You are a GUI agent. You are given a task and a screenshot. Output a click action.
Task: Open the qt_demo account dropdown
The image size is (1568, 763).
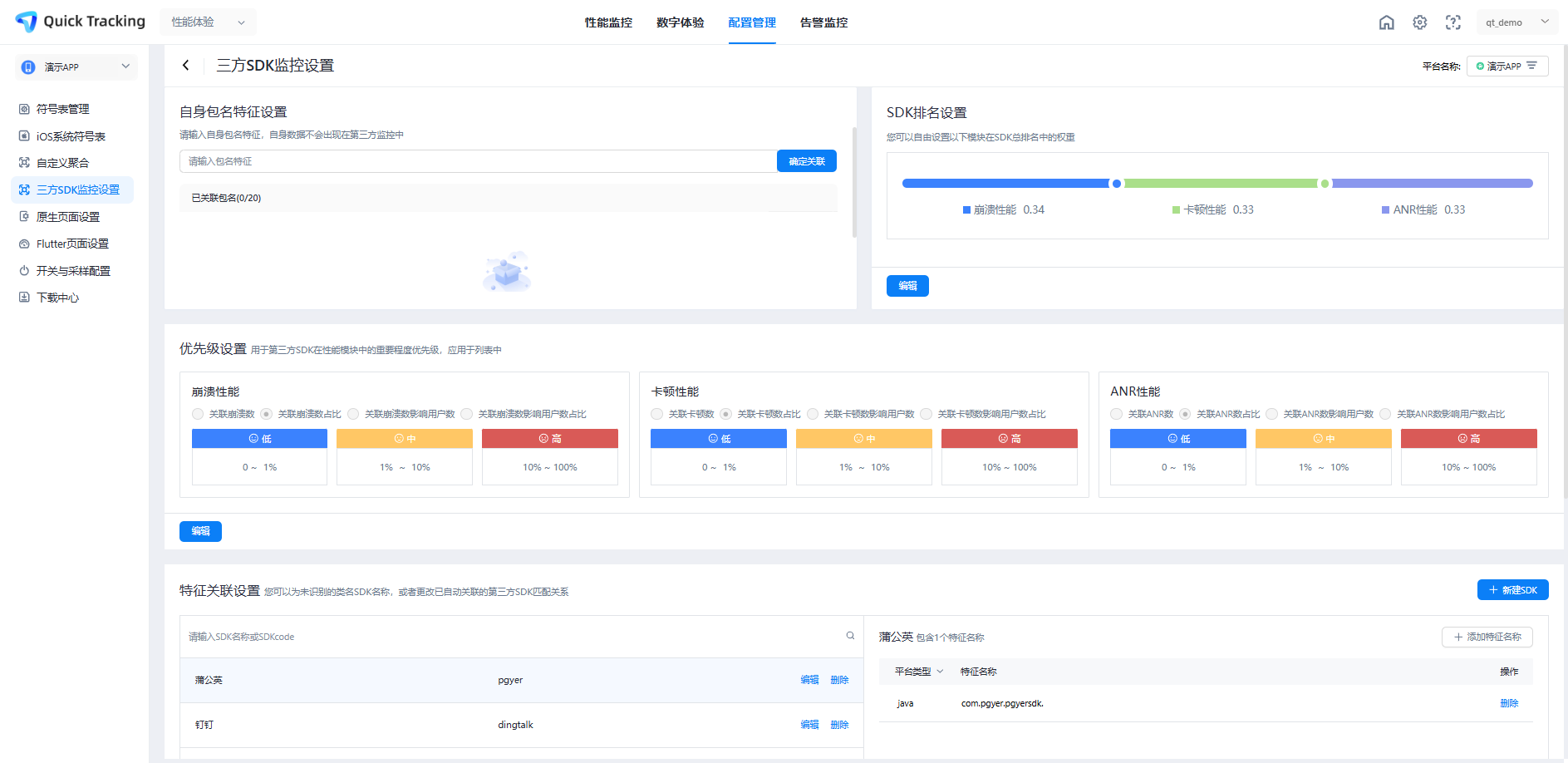pyautogui.click(x=1517, y=22)
